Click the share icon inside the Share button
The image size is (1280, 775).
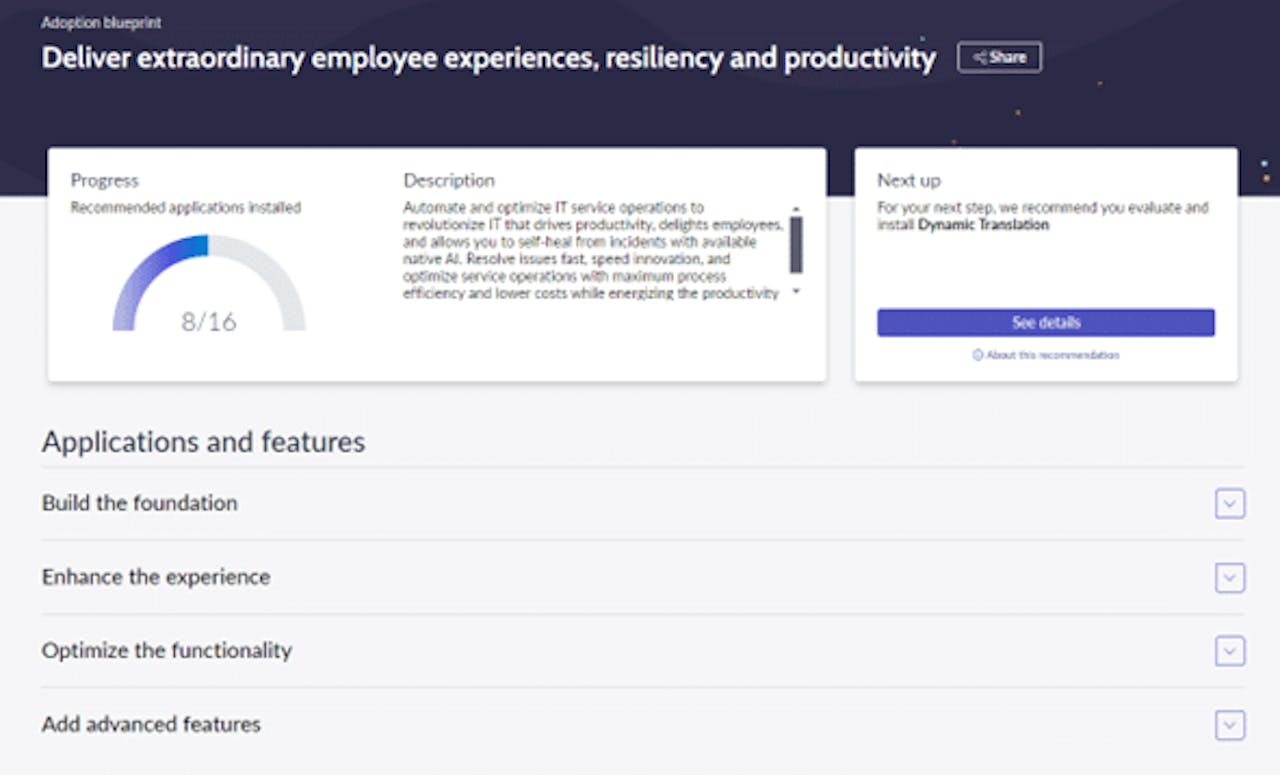(981, 57)
